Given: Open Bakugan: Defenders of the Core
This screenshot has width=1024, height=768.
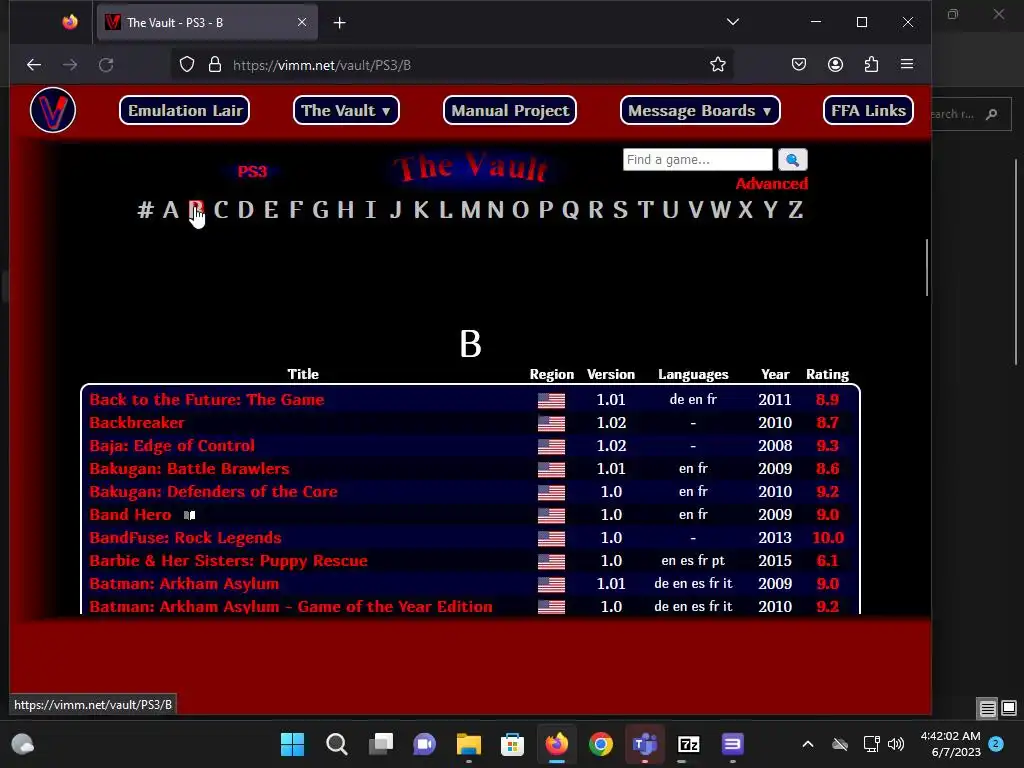Looking at the screenshot, I should tap(214, 492).
